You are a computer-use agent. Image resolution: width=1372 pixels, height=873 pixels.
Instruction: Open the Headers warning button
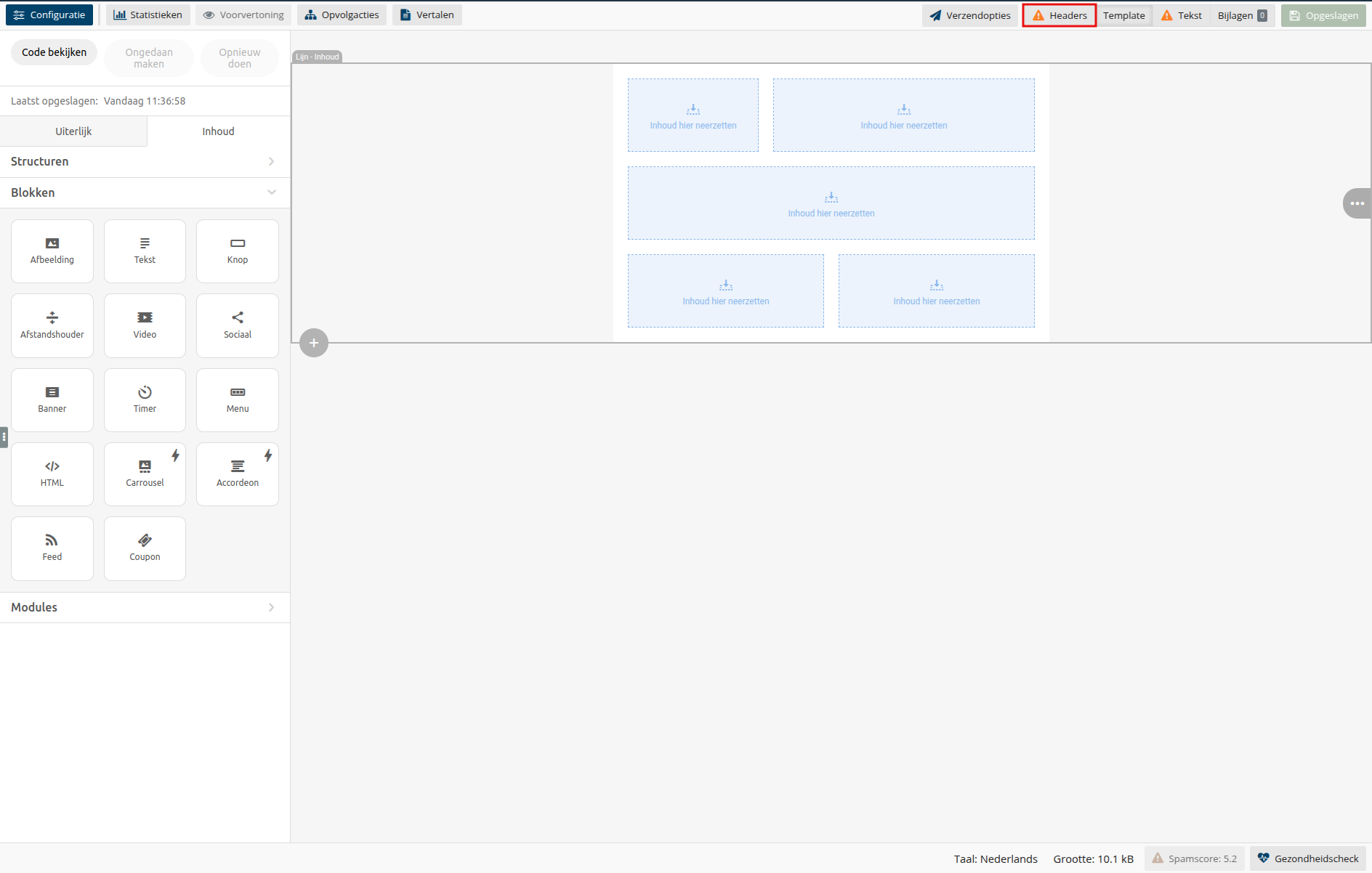pyautogui.click(x=1060, y=15)
